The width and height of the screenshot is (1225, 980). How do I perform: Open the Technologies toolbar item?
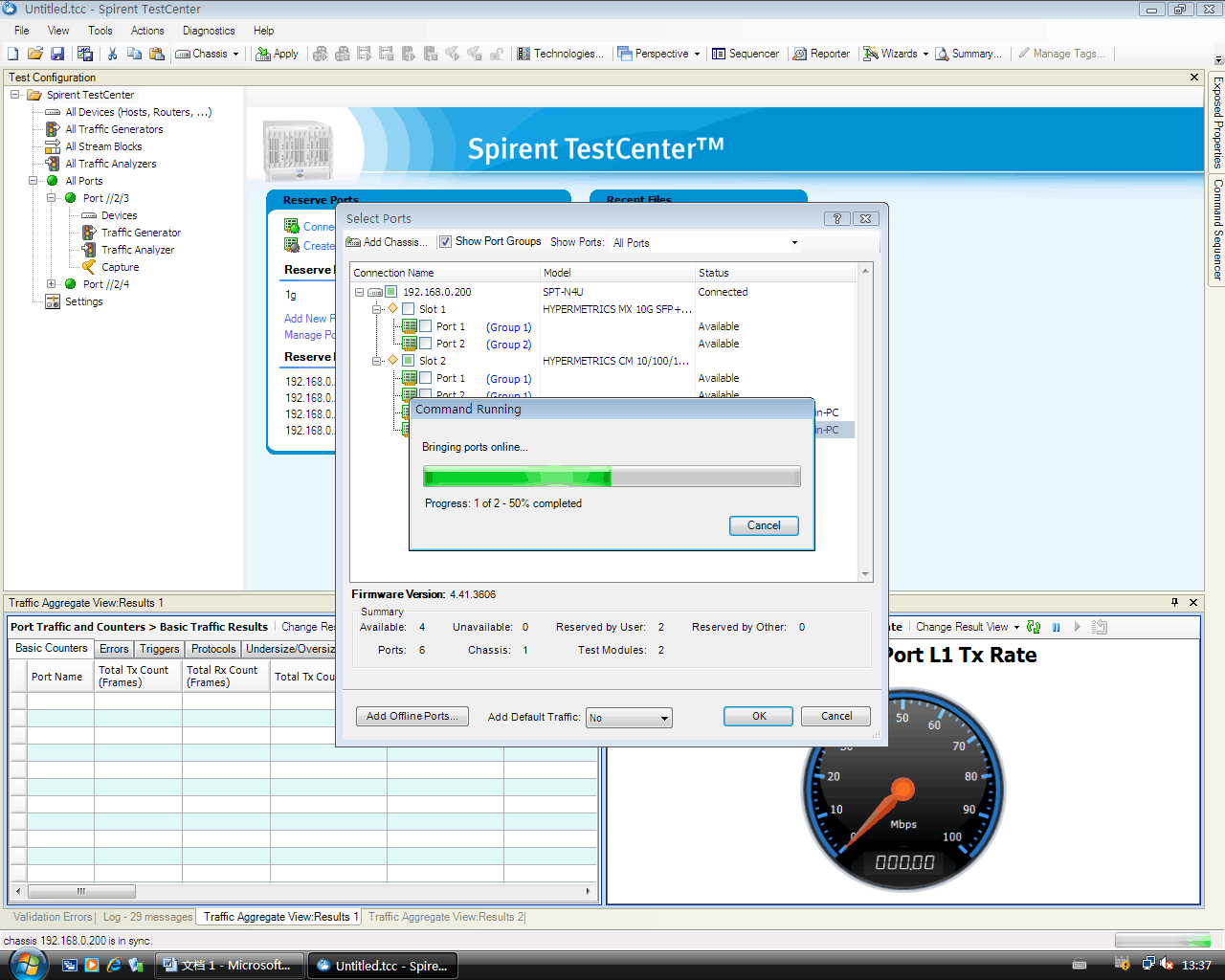coord(561,54)
